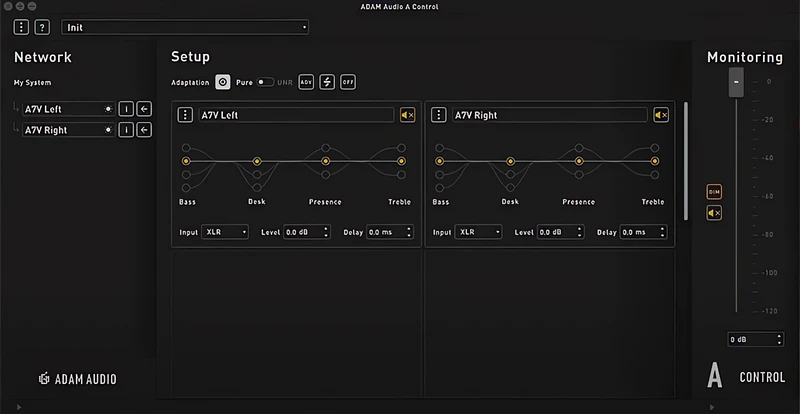
Task: Open the three-dot main menu beside the help button
Action: 21,27
